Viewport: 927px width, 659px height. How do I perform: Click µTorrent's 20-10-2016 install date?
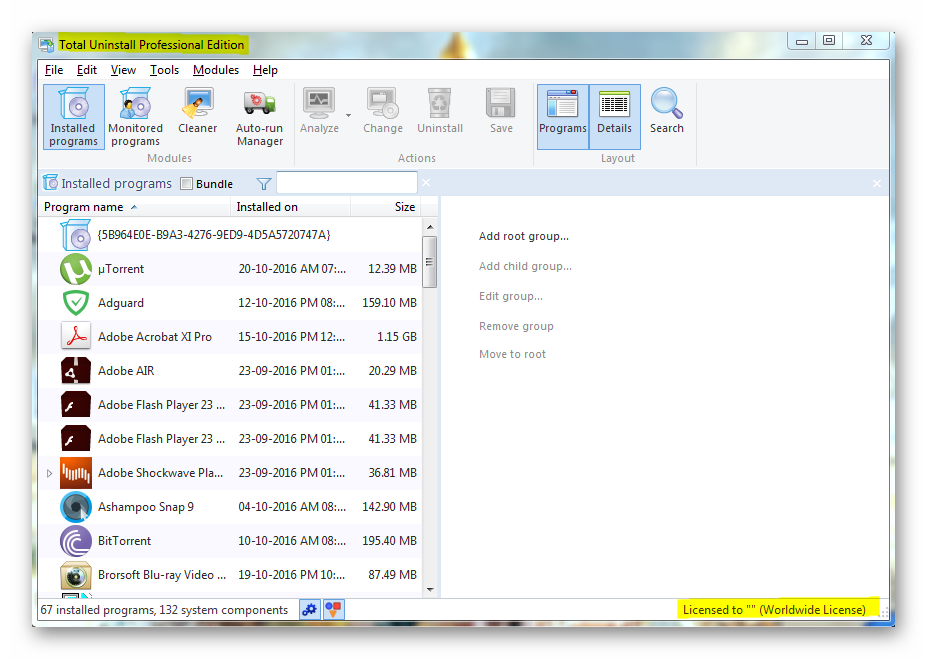point(292,269)
